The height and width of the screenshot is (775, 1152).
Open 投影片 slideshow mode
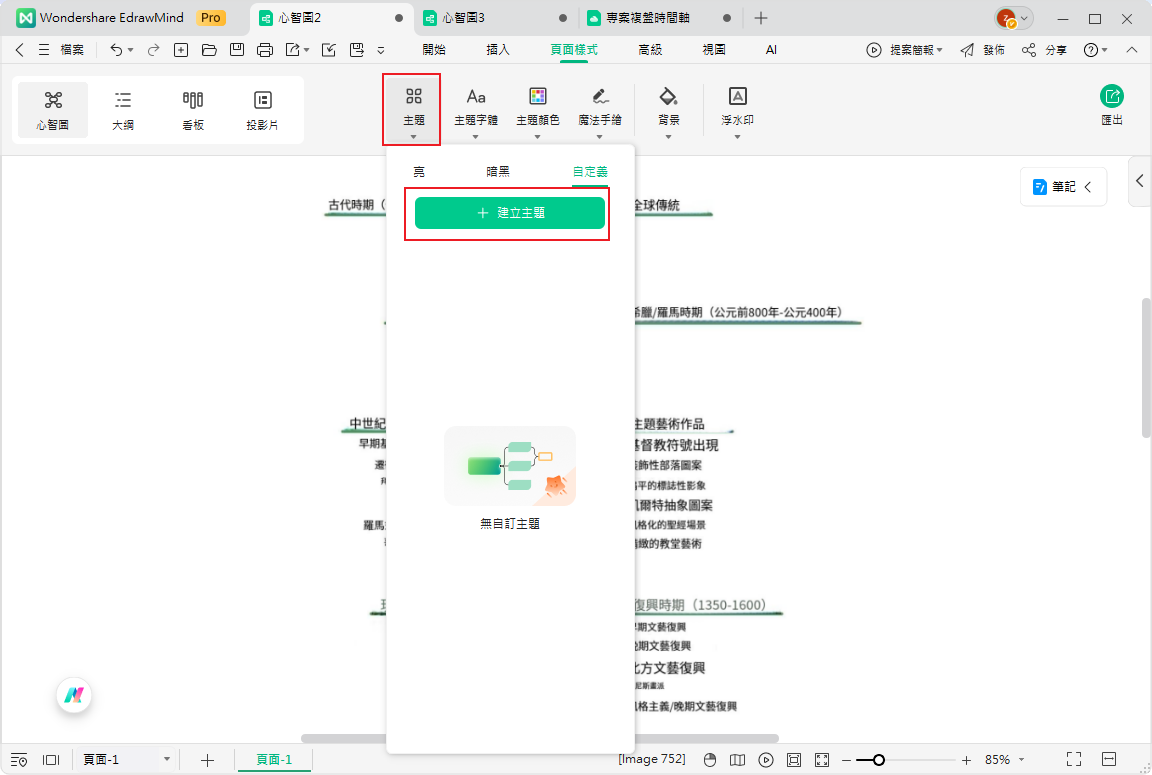tap(262, 108)
